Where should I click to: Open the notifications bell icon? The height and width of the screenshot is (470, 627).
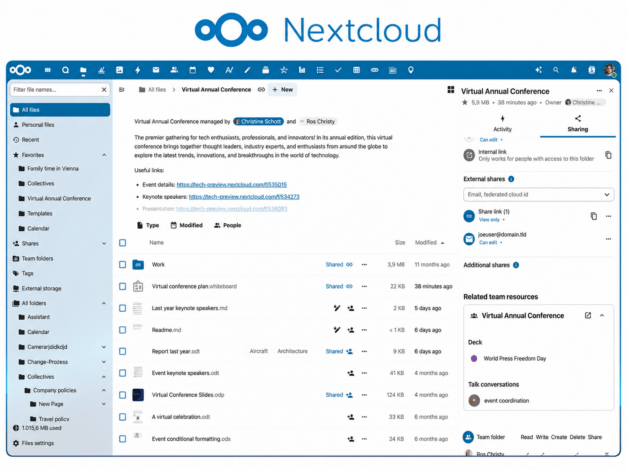(x=574, y=70)
